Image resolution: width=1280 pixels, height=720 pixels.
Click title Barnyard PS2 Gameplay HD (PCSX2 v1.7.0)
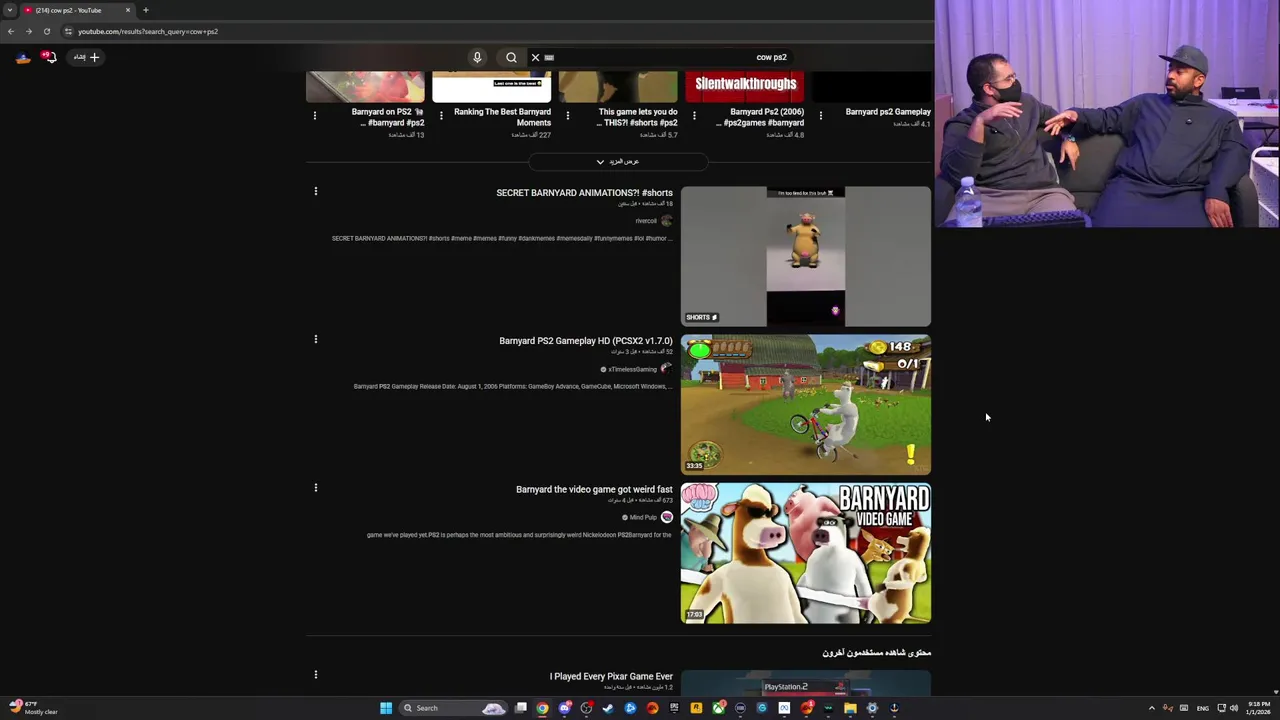(586, 341)
